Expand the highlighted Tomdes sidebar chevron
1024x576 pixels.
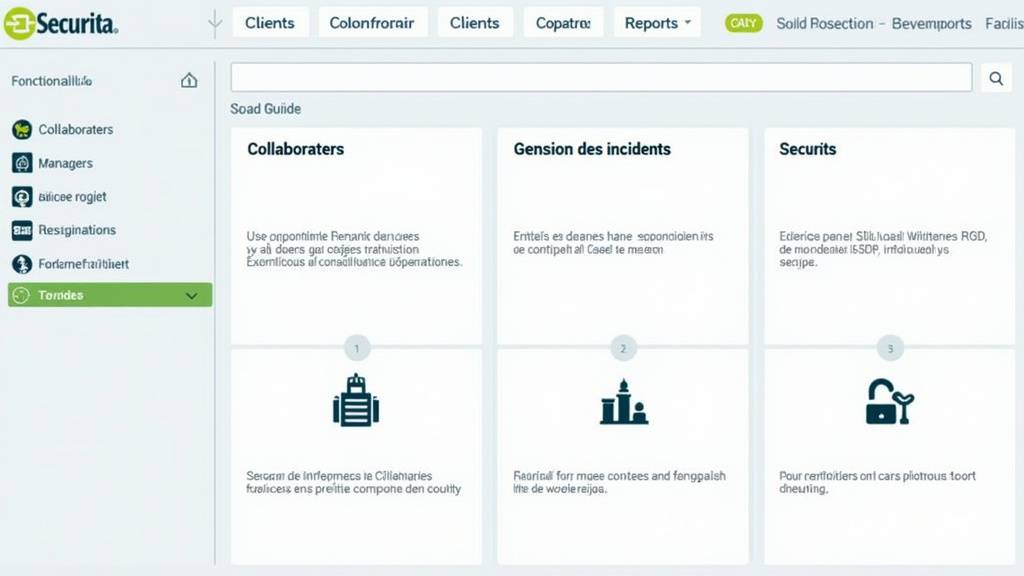pyautogui.click(x=192, y=296)
